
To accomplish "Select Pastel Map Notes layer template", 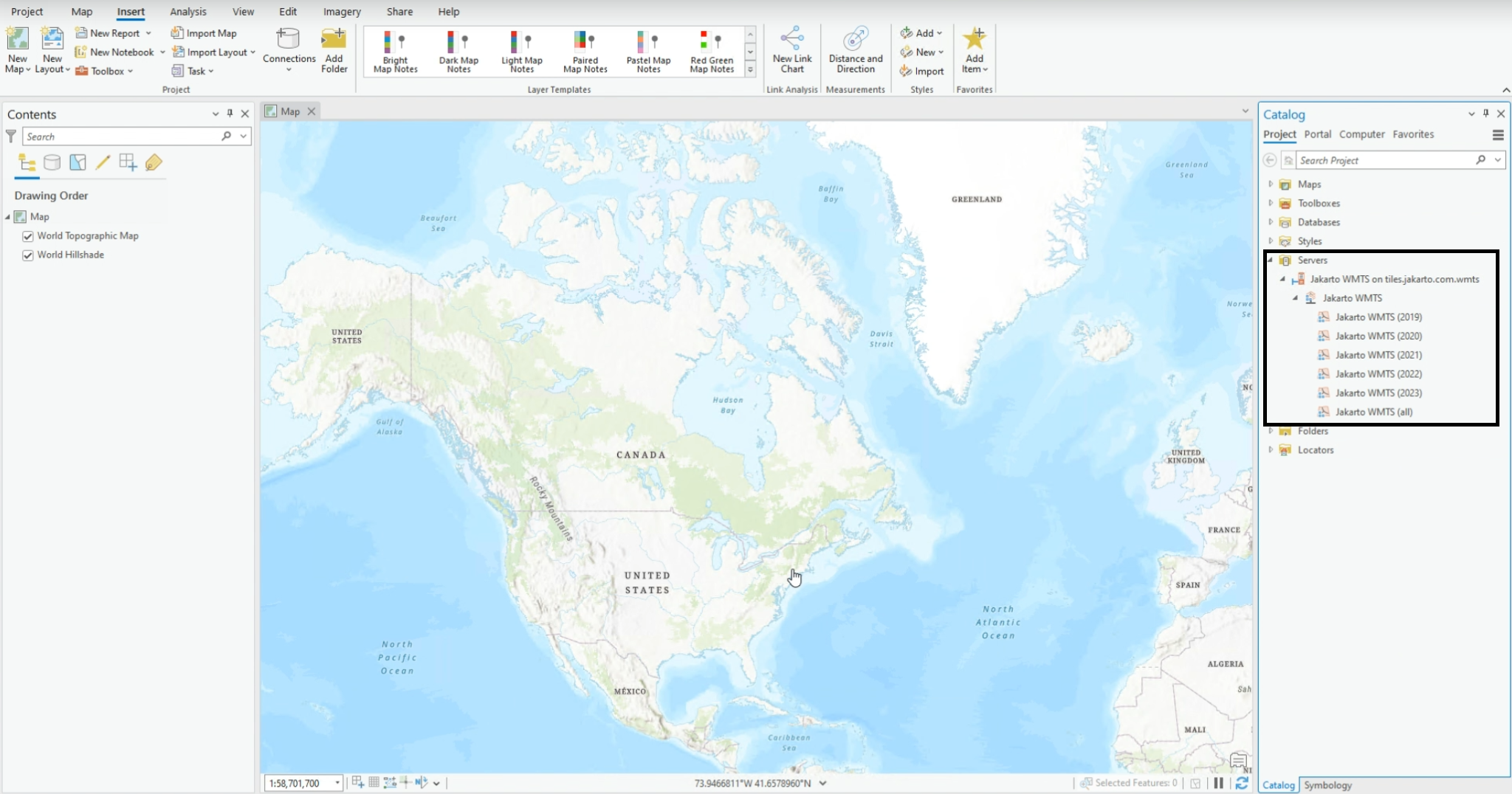I will 648,51.
